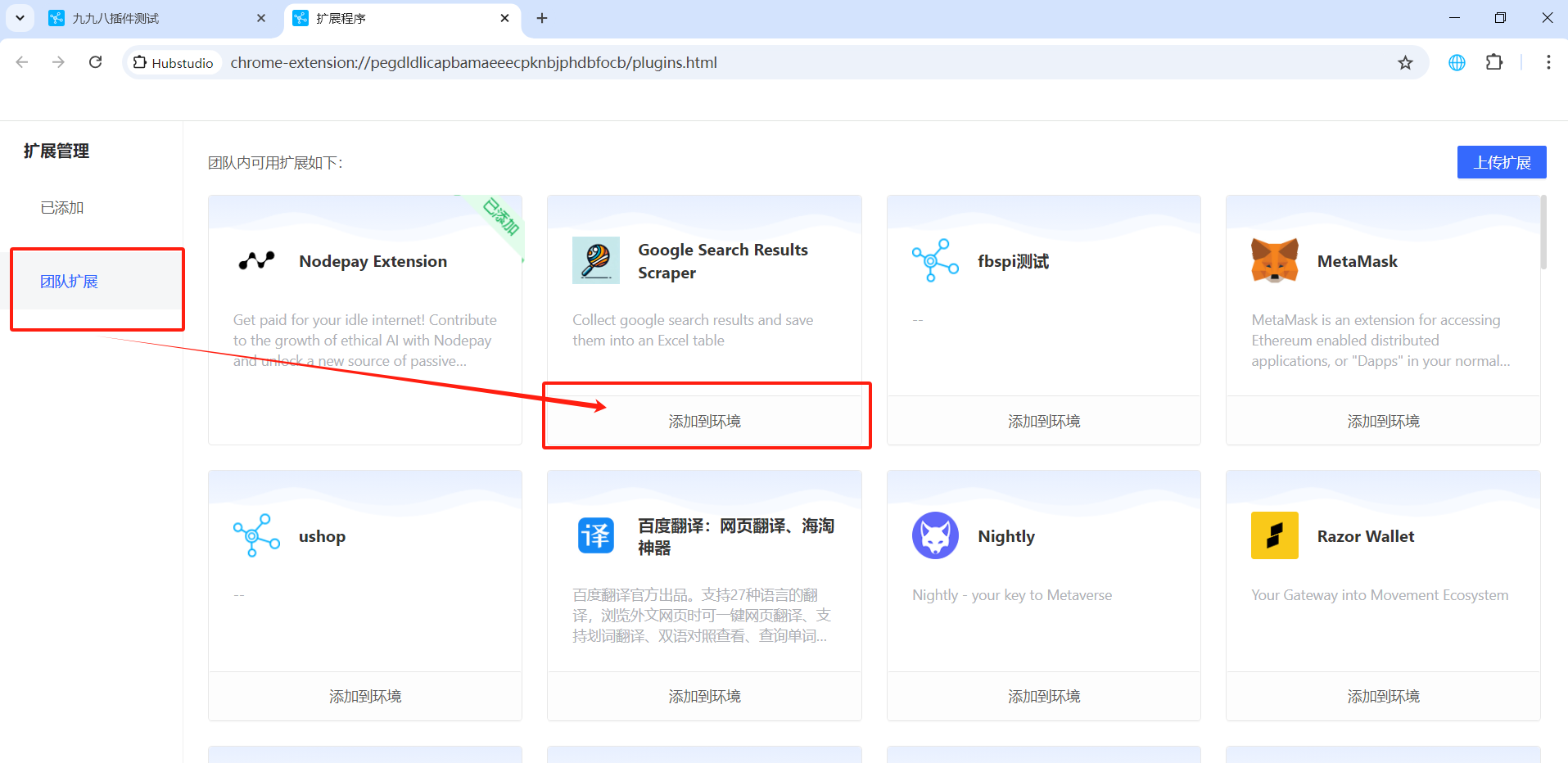Click the 团队内可用扩展如下 label
1568x763 pixels.
coord(275,163)
